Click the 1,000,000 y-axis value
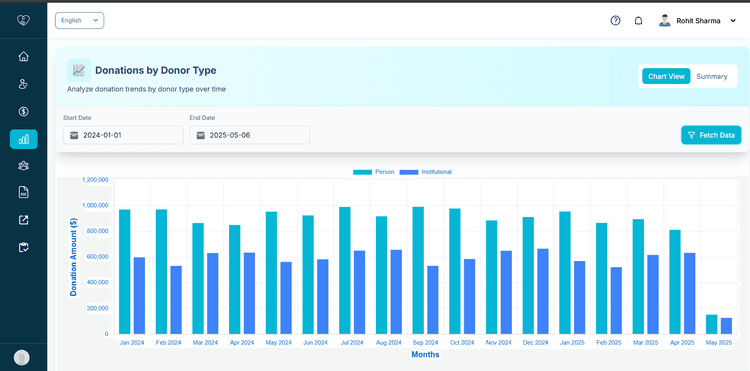The width and height of the screenshot is (750, 371). tap(96, 206)
